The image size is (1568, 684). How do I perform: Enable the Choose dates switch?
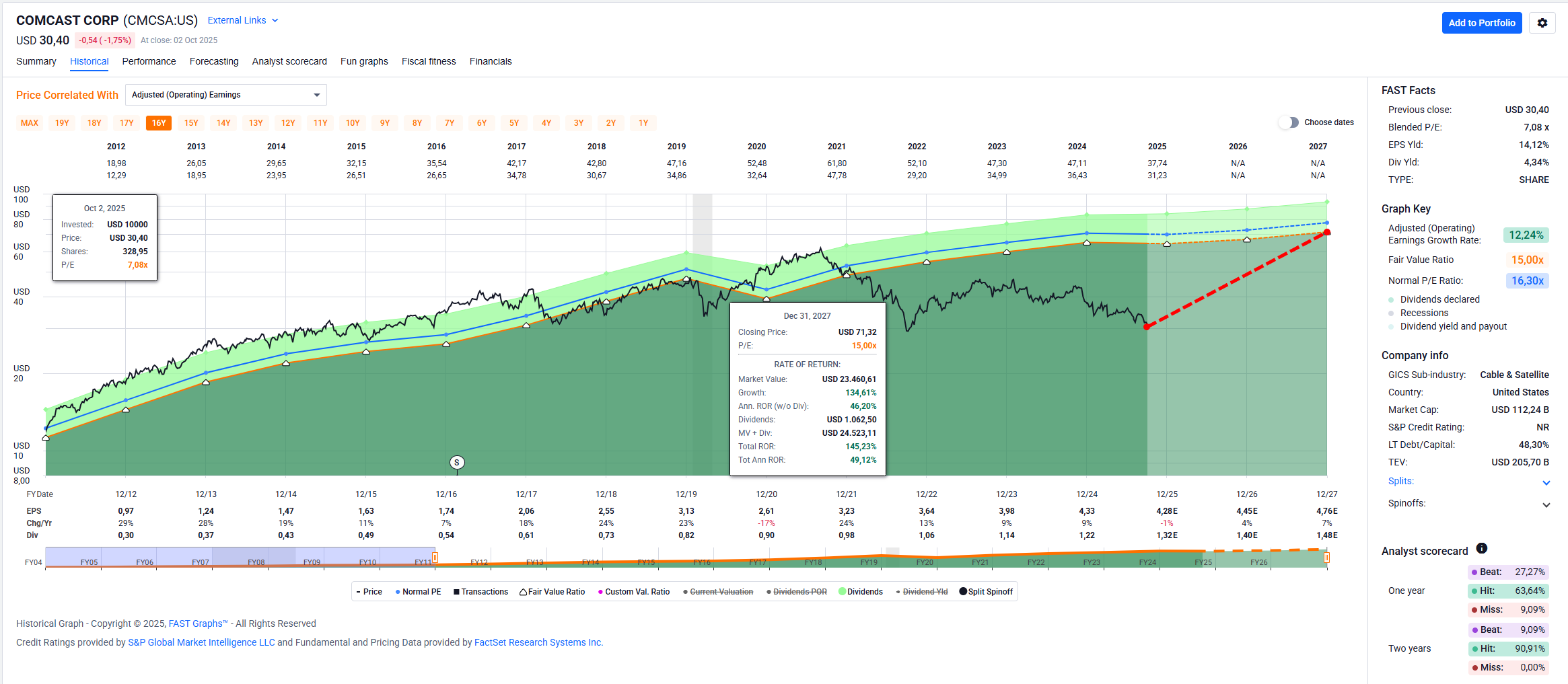click(x=1289, y=122)
